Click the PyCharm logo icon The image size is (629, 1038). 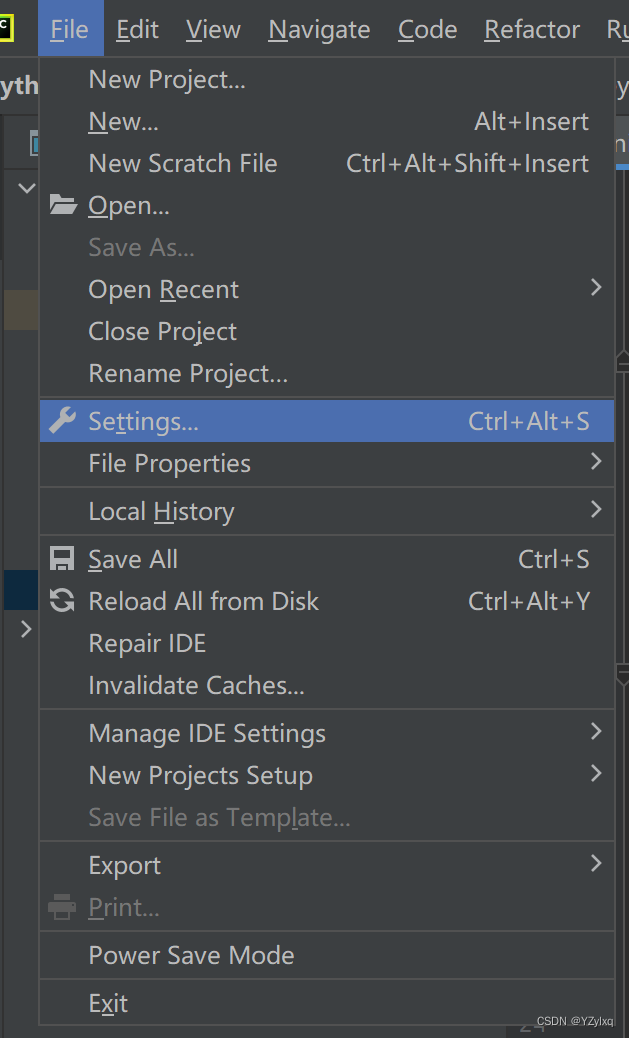[6, 28]
